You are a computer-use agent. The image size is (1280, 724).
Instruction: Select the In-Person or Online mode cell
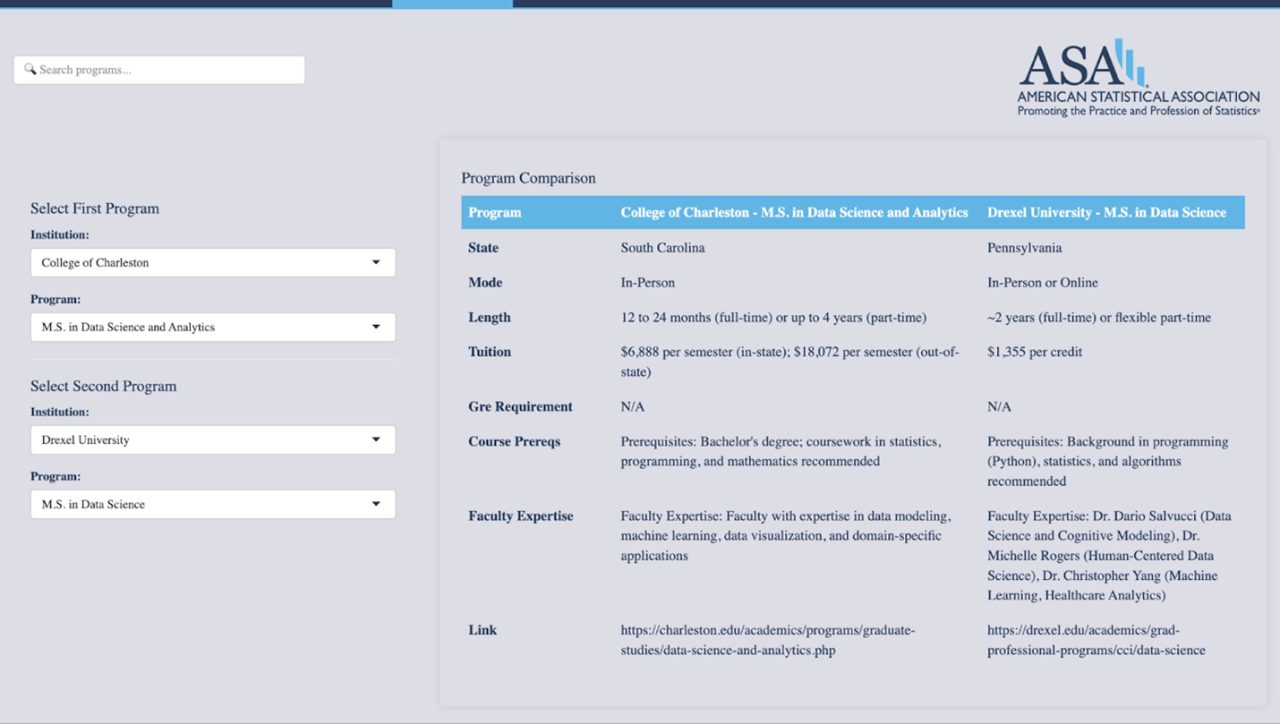point(1043,283)
